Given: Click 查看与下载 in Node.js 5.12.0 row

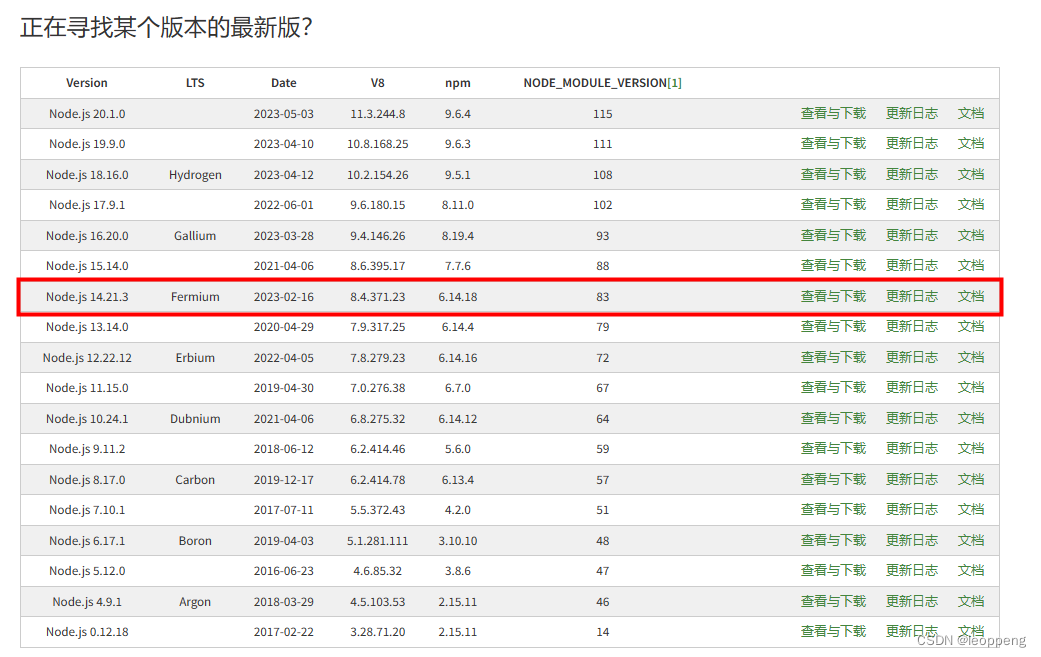Looking at the screenshot, I should tap(833, 571).
